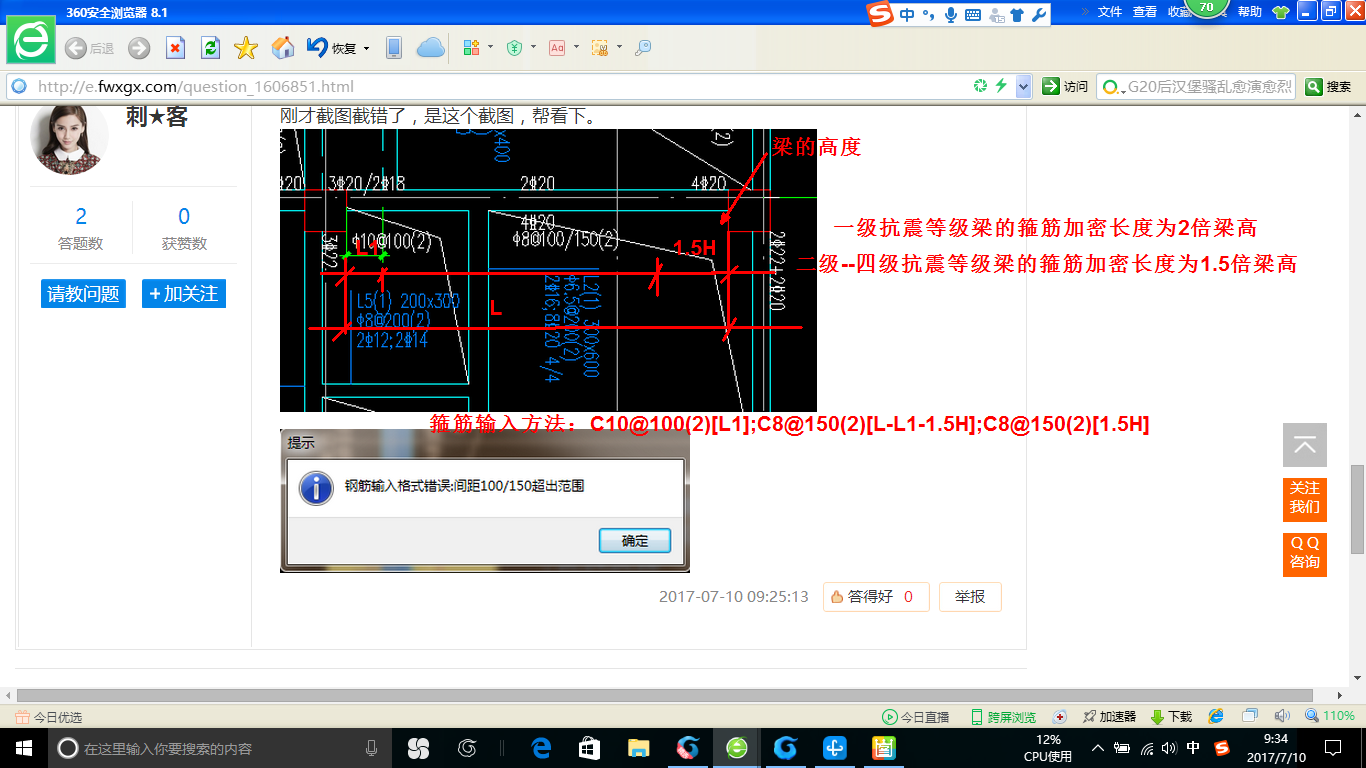
Task: Click the Sogou microphone voice input icon
Action: tap(950, 14)
